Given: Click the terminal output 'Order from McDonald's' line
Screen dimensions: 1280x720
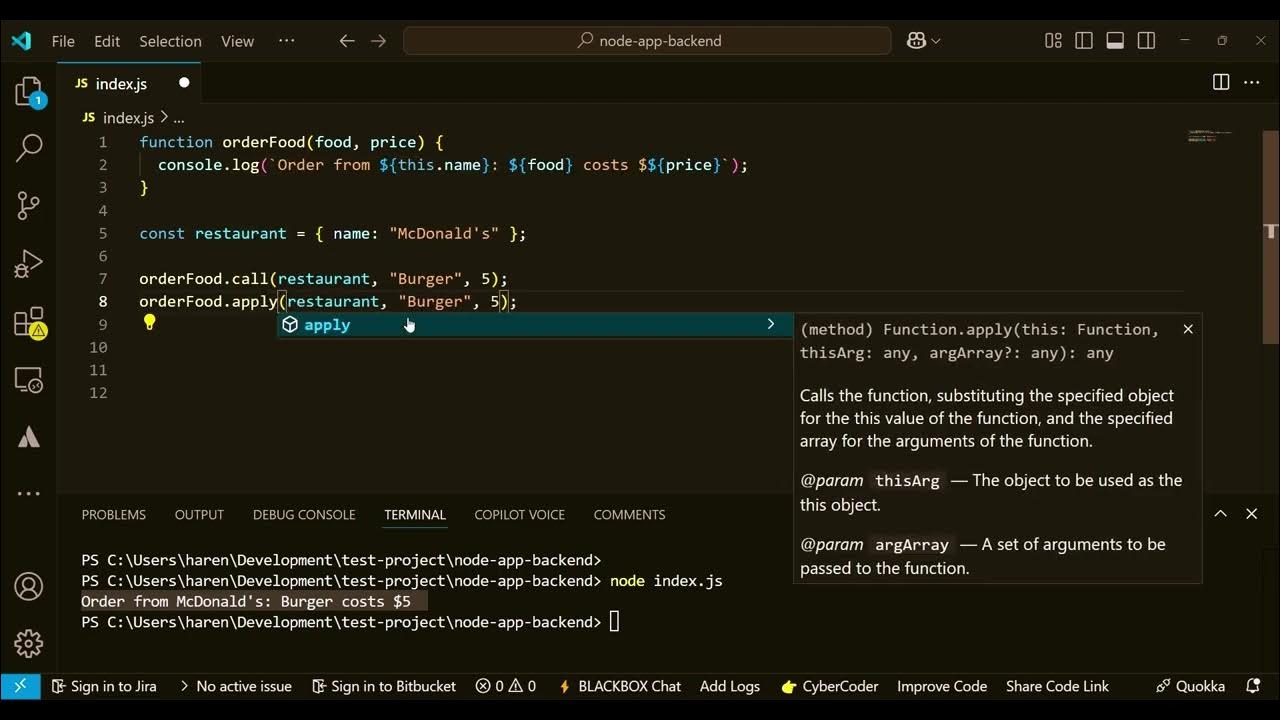Looking at the screenshot, I should 246,601.
